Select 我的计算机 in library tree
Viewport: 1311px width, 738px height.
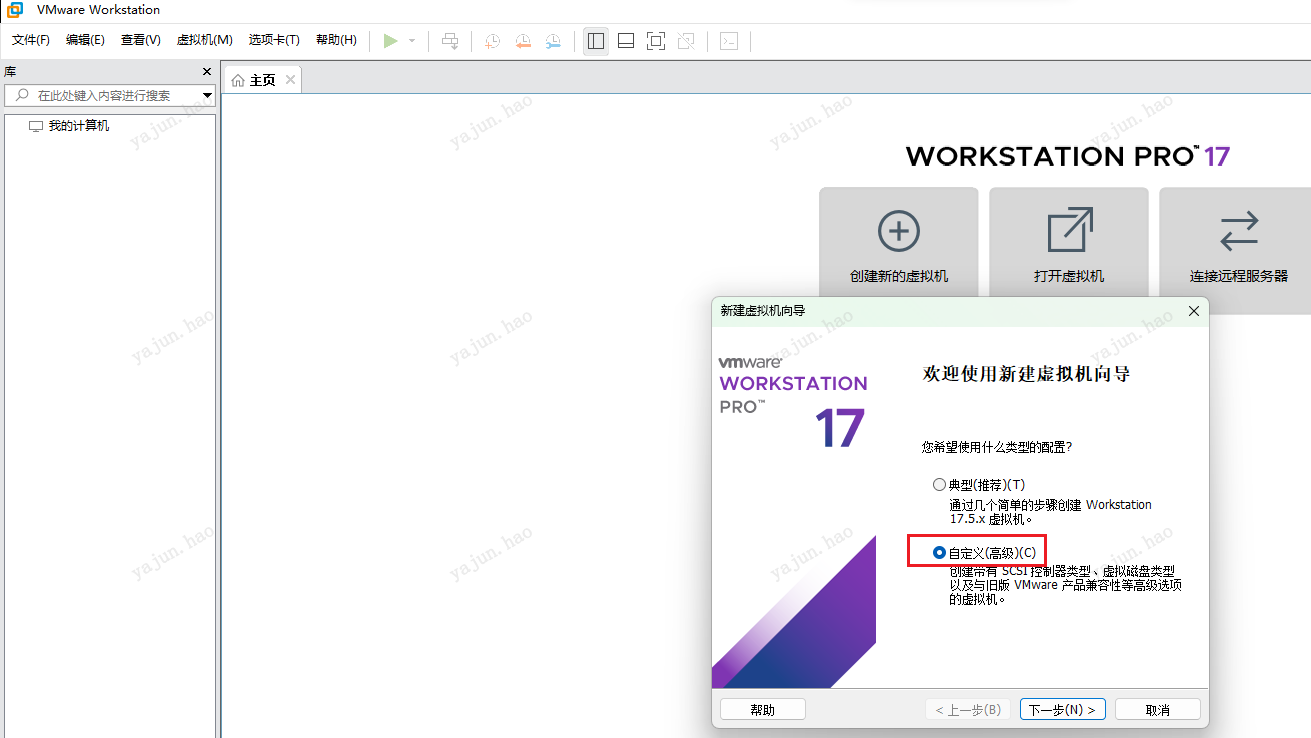(x=79, y=126)
